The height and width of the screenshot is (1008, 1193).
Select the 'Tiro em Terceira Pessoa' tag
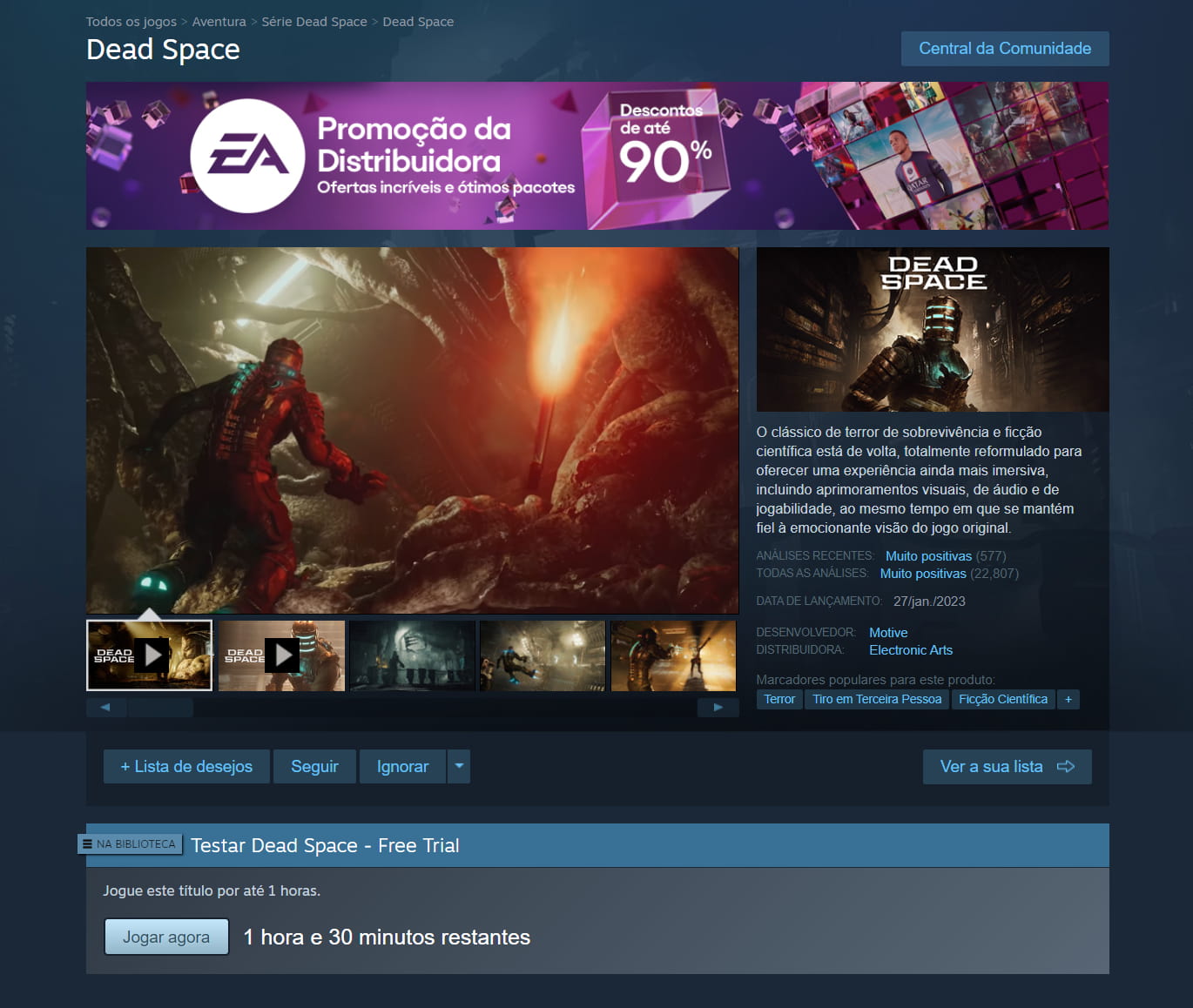877,699
